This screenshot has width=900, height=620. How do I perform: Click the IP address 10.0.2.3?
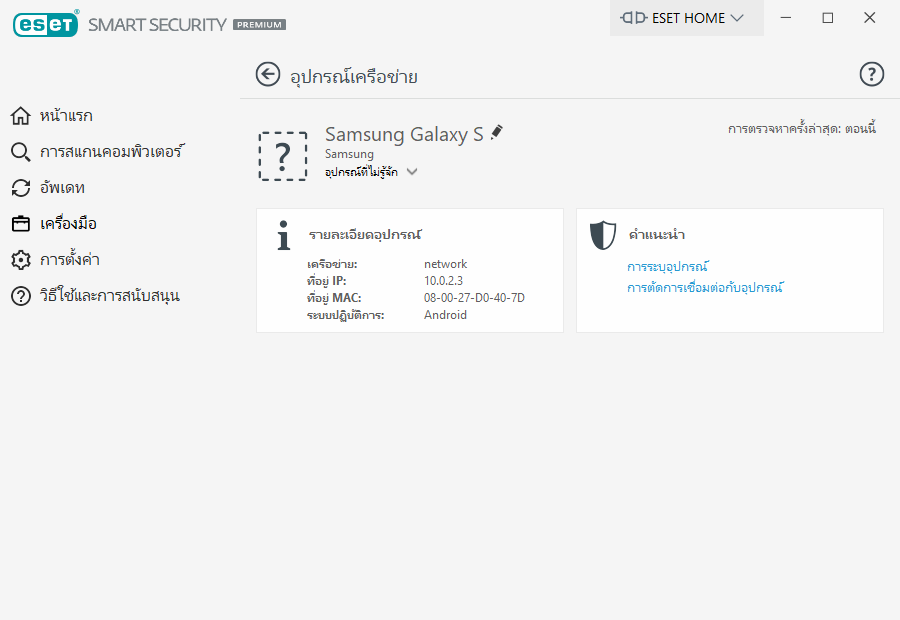point(443,281)
